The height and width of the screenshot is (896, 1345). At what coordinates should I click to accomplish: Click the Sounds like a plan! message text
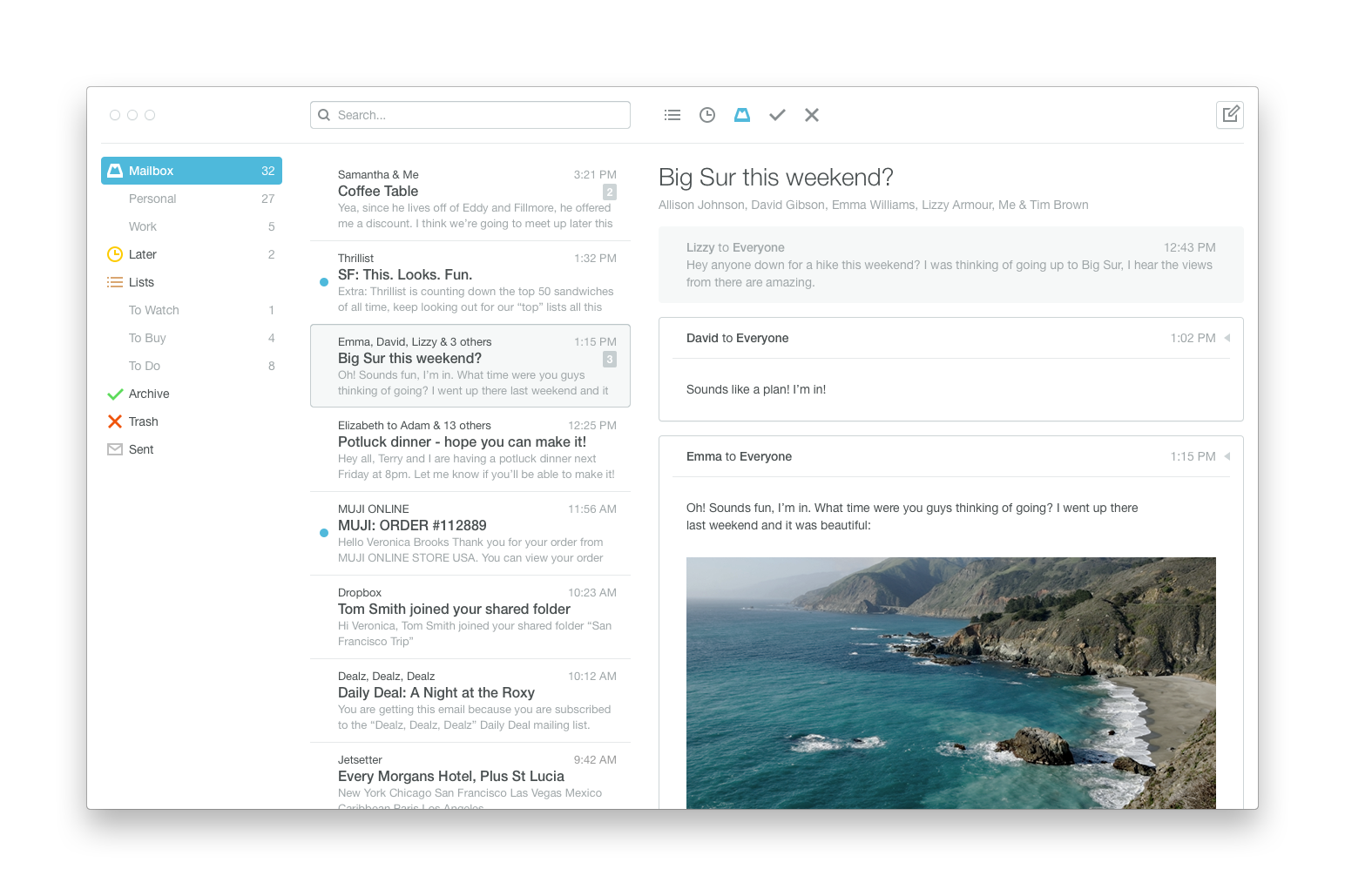pos(756,389)
